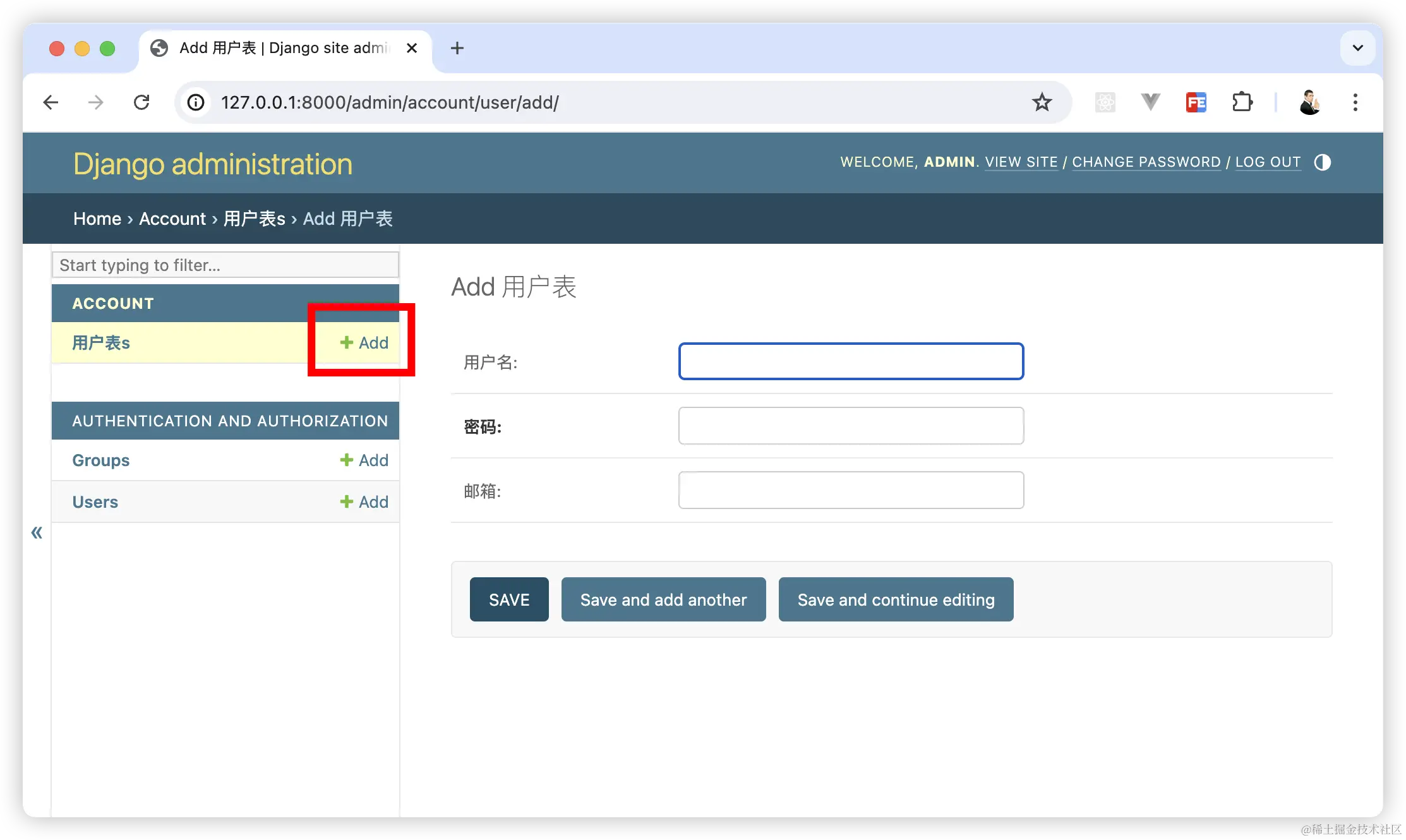The image size is (1406, 840).
Task: Click the sidebar filter text box
Action: [225, 265]
